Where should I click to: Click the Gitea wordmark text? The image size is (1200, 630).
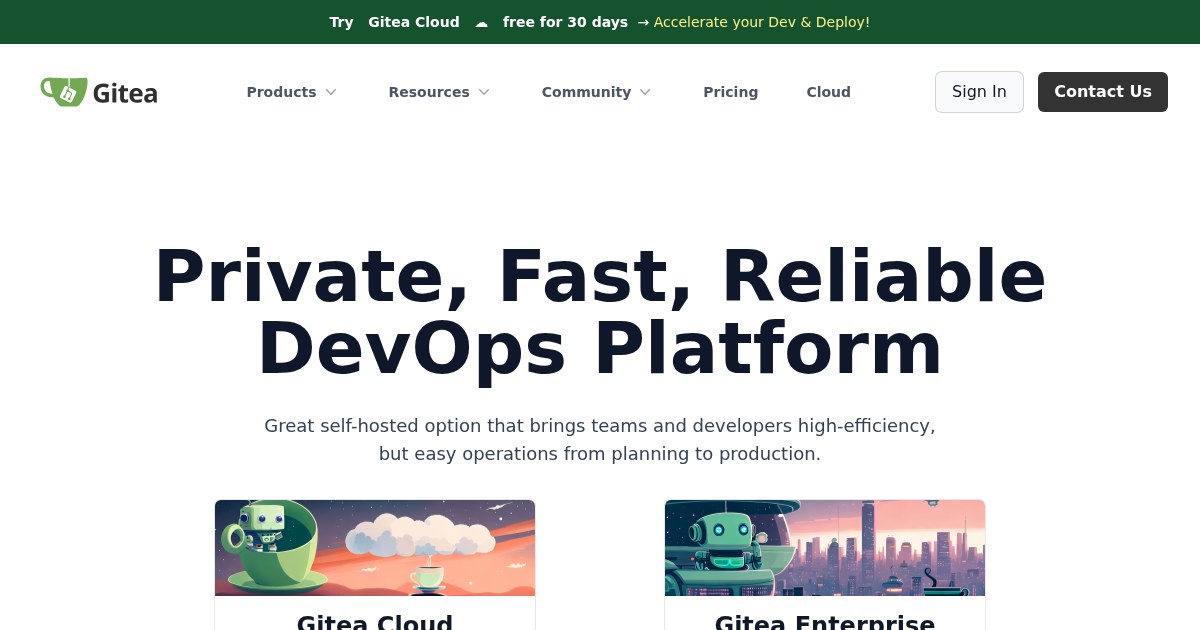(x=125, y=93)
